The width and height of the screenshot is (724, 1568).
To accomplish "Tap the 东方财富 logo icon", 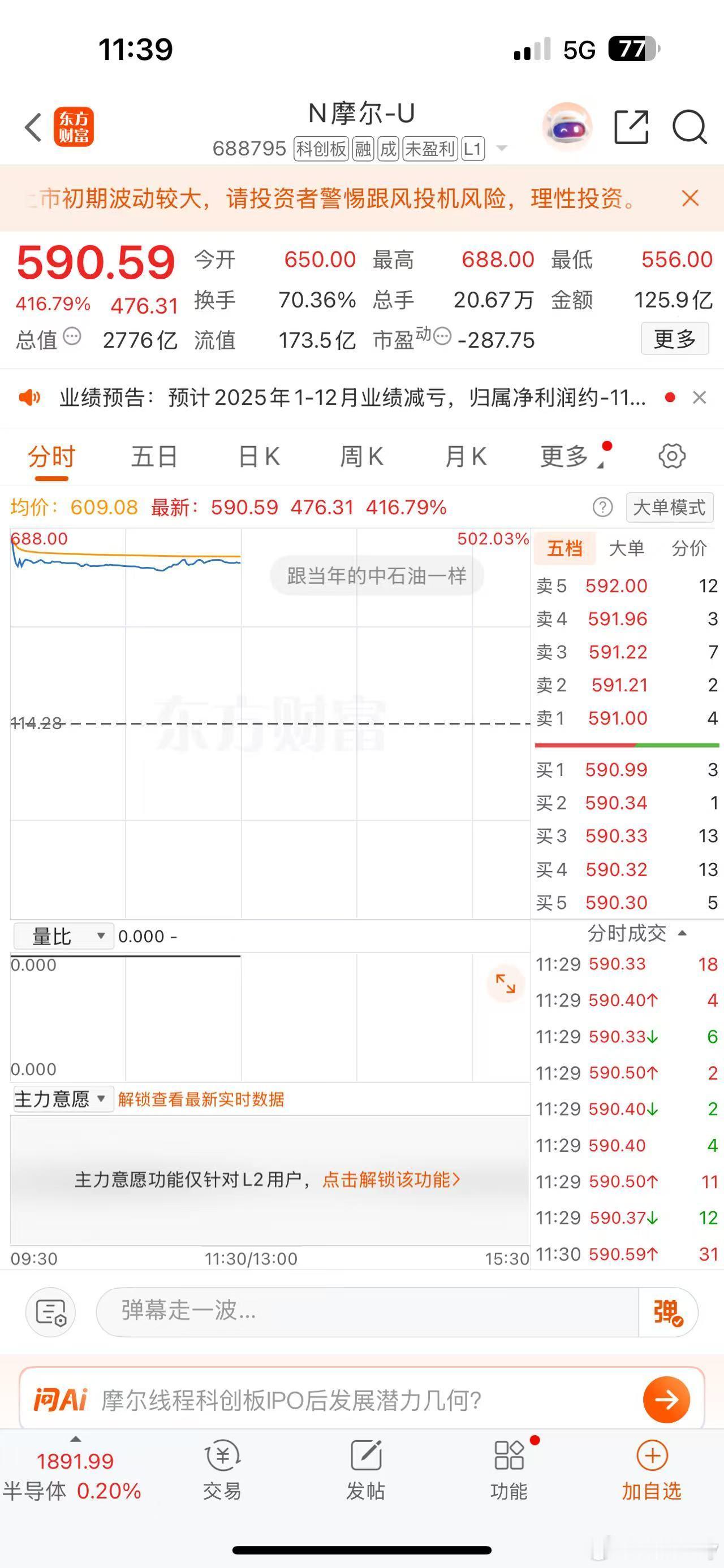I will click(x=74, y=127).
